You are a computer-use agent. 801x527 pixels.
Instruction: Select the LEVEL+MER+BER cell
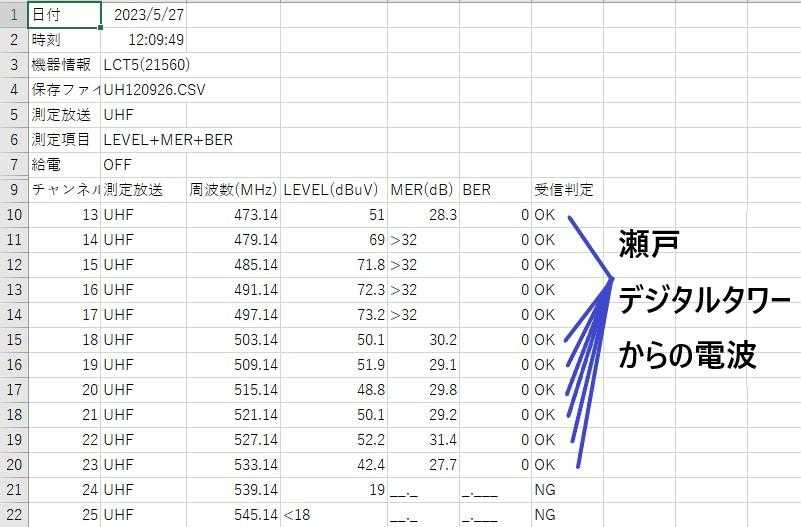(x=167, y=140)
